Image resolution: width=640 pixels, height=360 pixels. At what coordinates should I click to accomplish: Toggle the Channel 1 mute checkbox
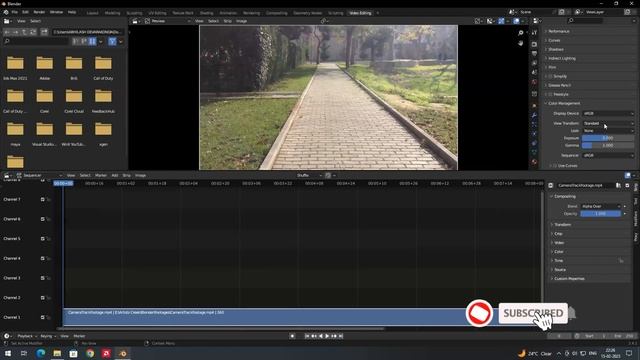tap(42, 317)
